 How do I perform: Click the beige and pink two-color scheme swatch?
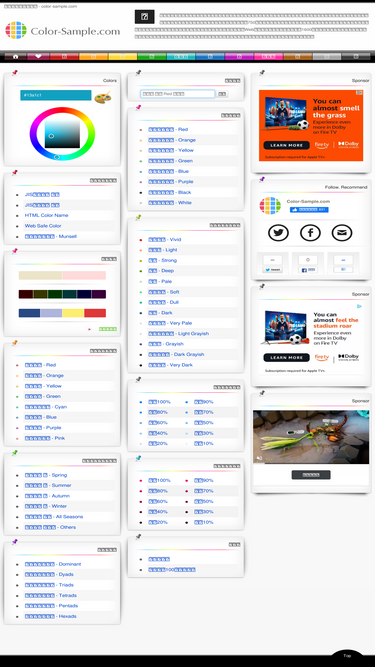click(x=62, y=275)
